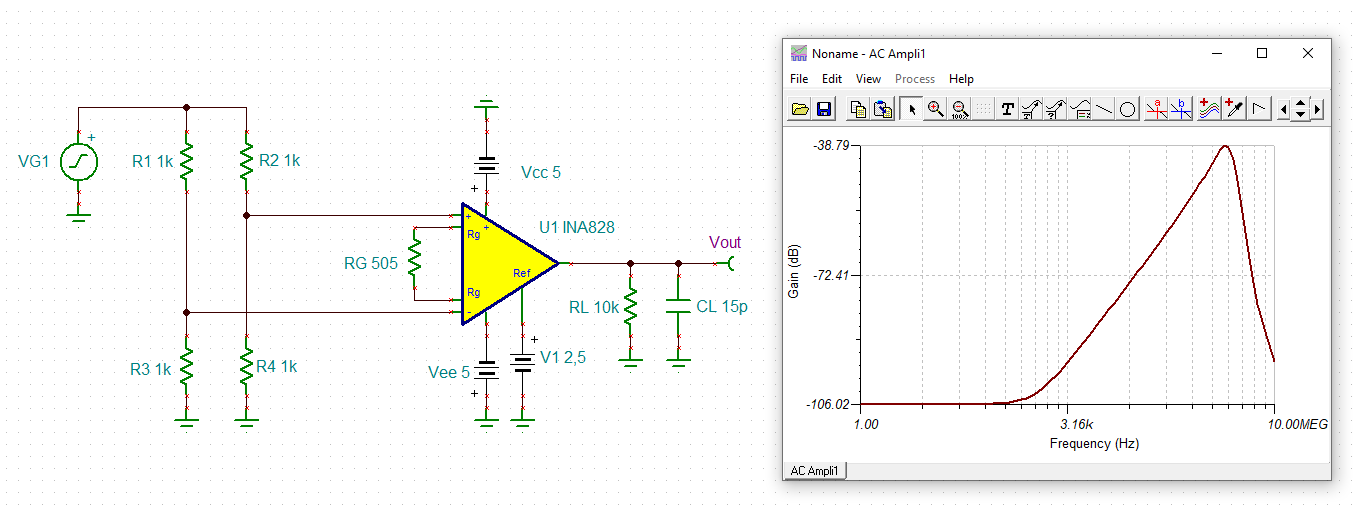Viewport: 1360px width, 516px height.
Task: Select the VG1 voltage generator symbol
Action: tap(79, 161)
